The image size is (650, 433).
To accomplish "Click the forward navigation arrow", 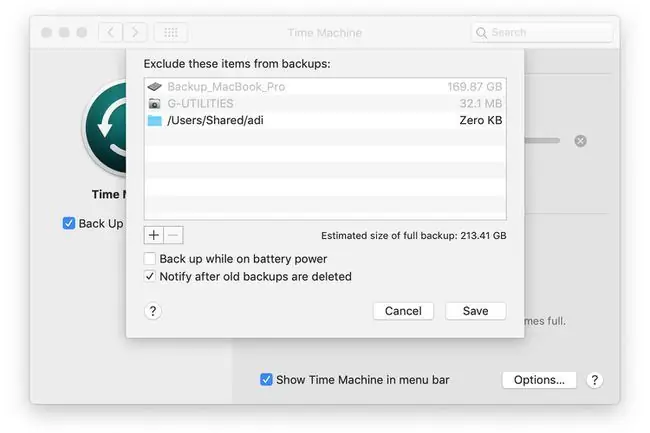I will pos(135,32).
